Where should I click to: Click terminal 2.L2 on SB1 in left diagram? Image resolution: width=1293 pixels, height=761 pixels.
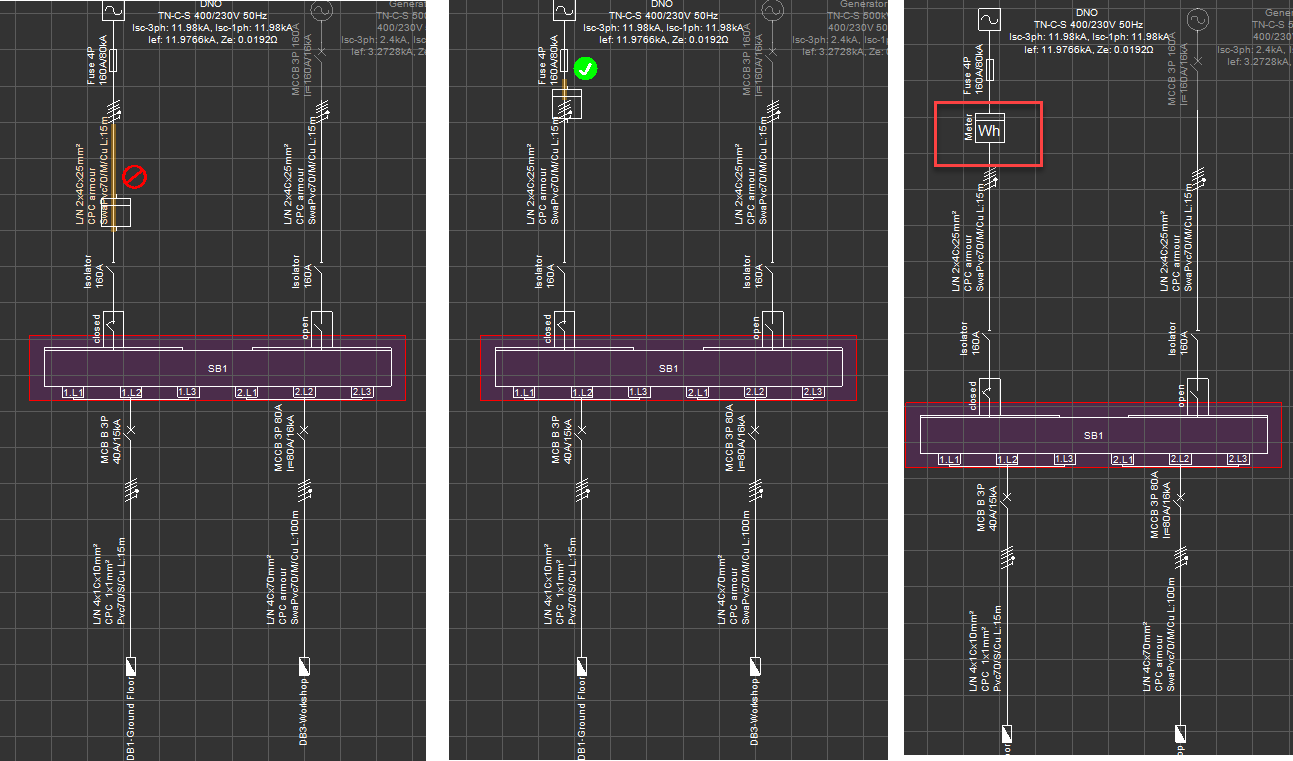pos(305,390)
